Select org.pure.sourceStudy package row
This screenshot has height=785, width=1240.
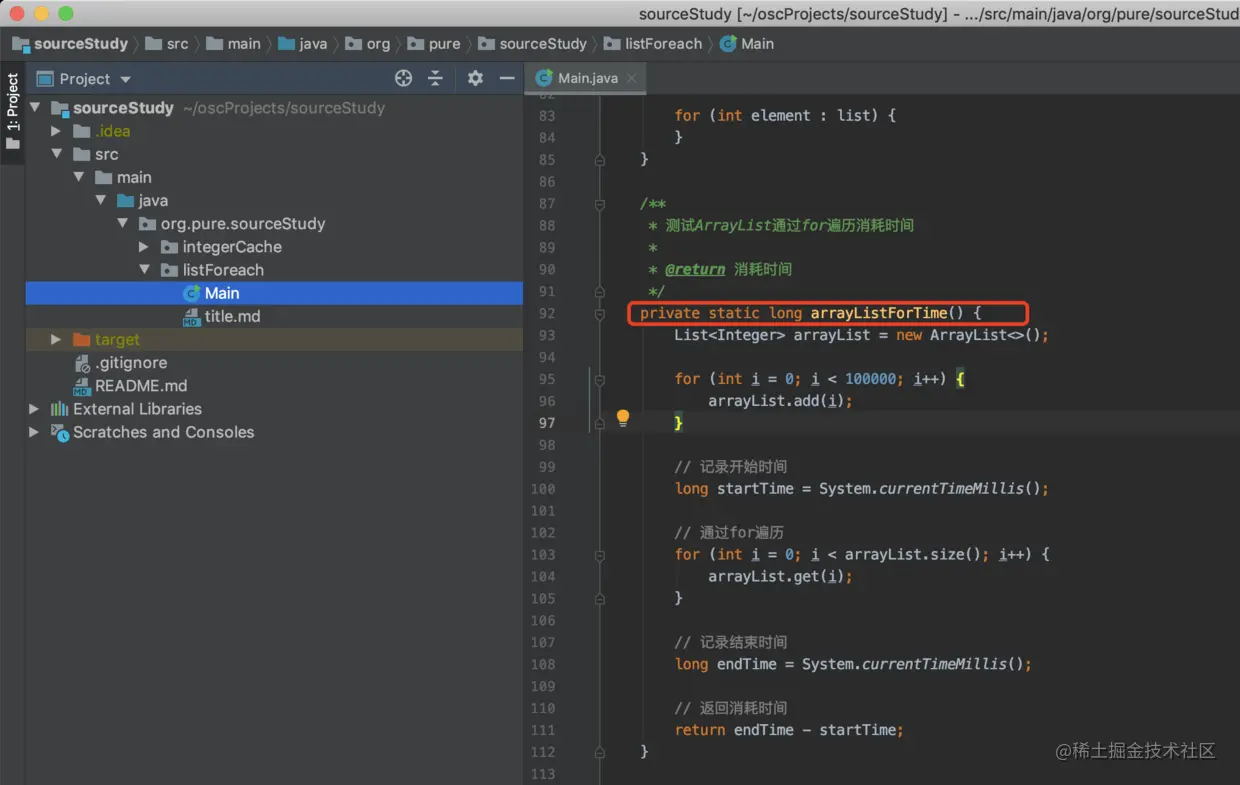[274, 224]
